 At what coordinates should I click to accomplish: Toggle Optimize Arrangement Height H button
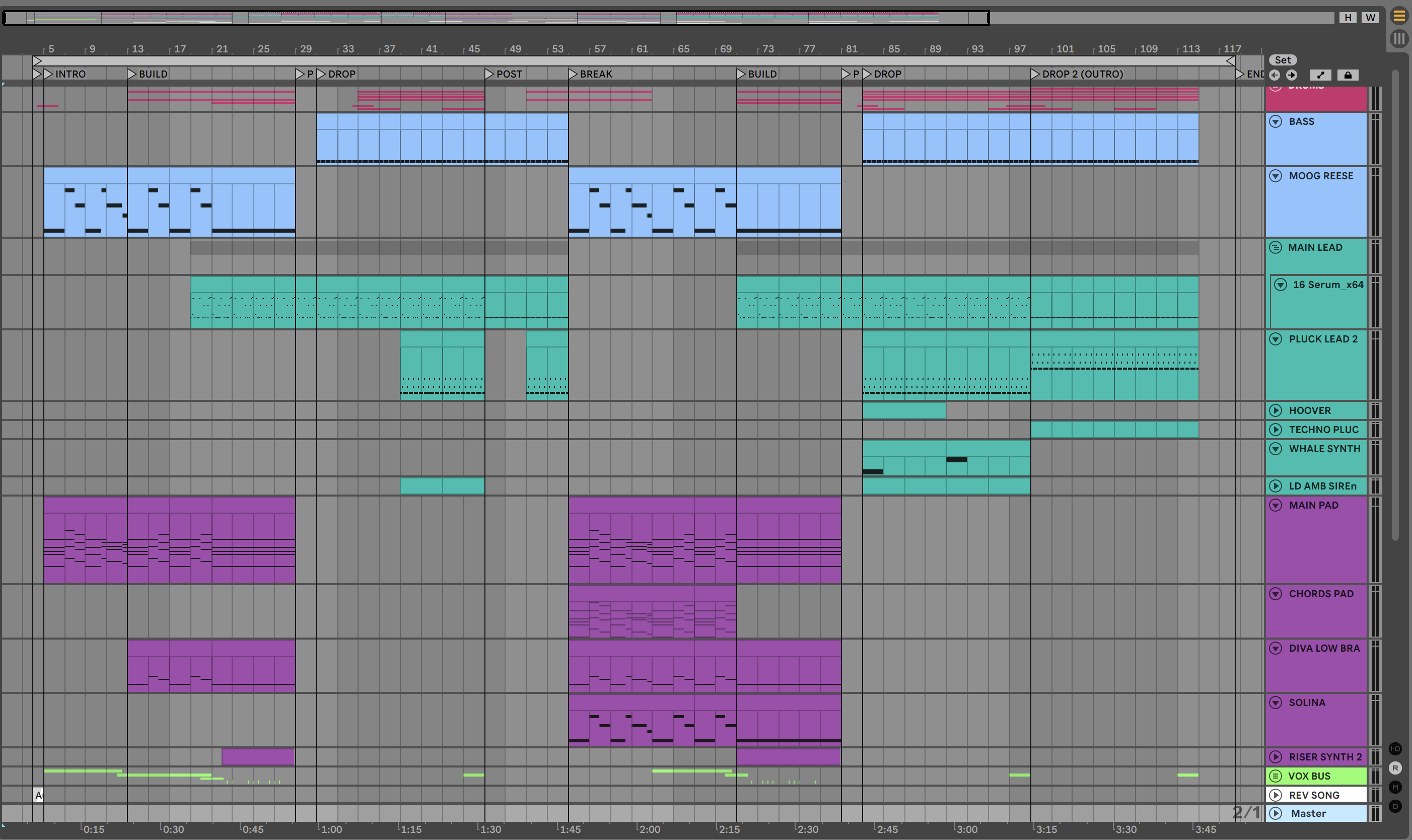pyautogui.click(x=1348, y=18)
